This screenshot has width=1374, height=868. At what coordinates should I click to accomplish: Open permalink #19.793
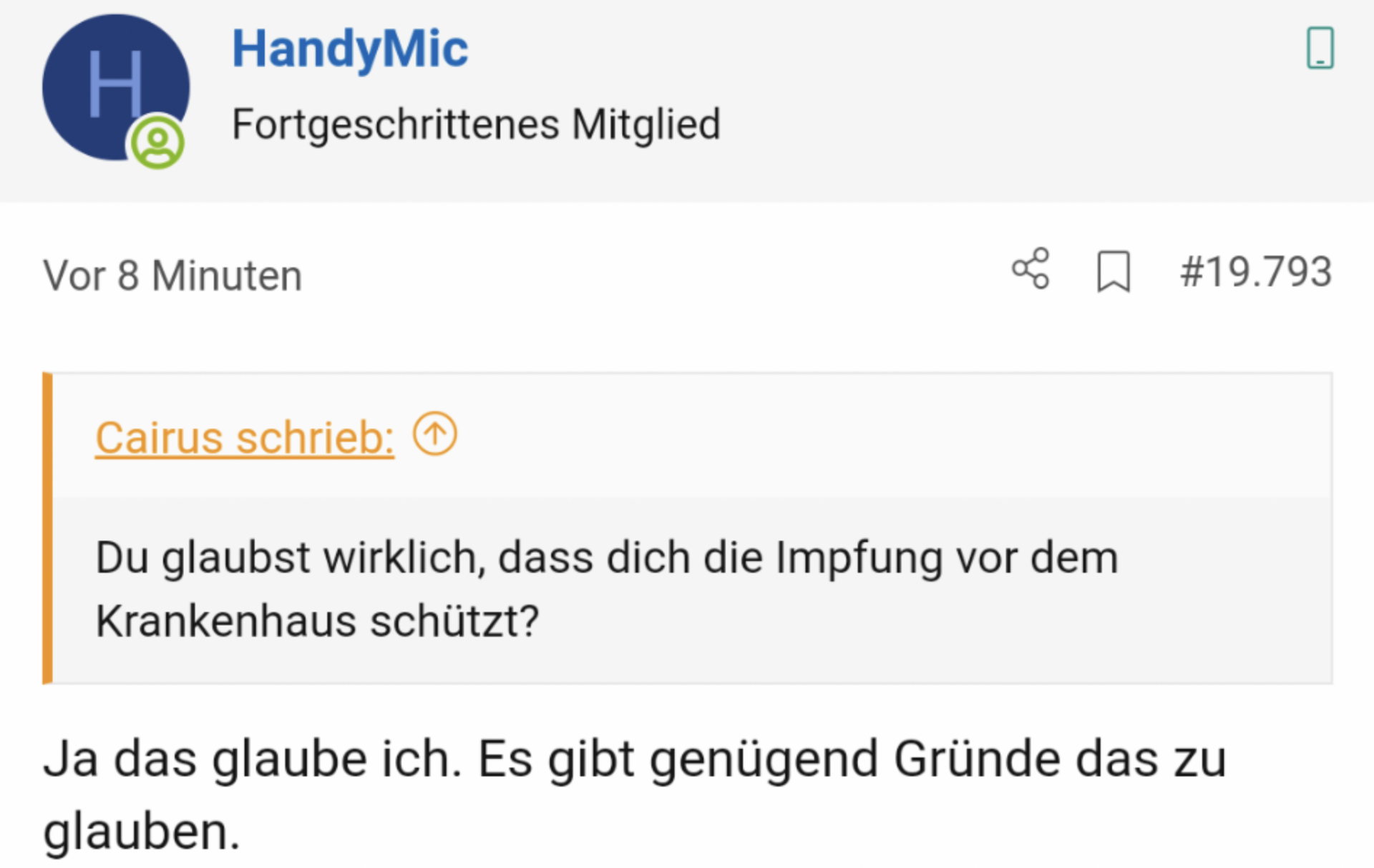[1256, 272]
